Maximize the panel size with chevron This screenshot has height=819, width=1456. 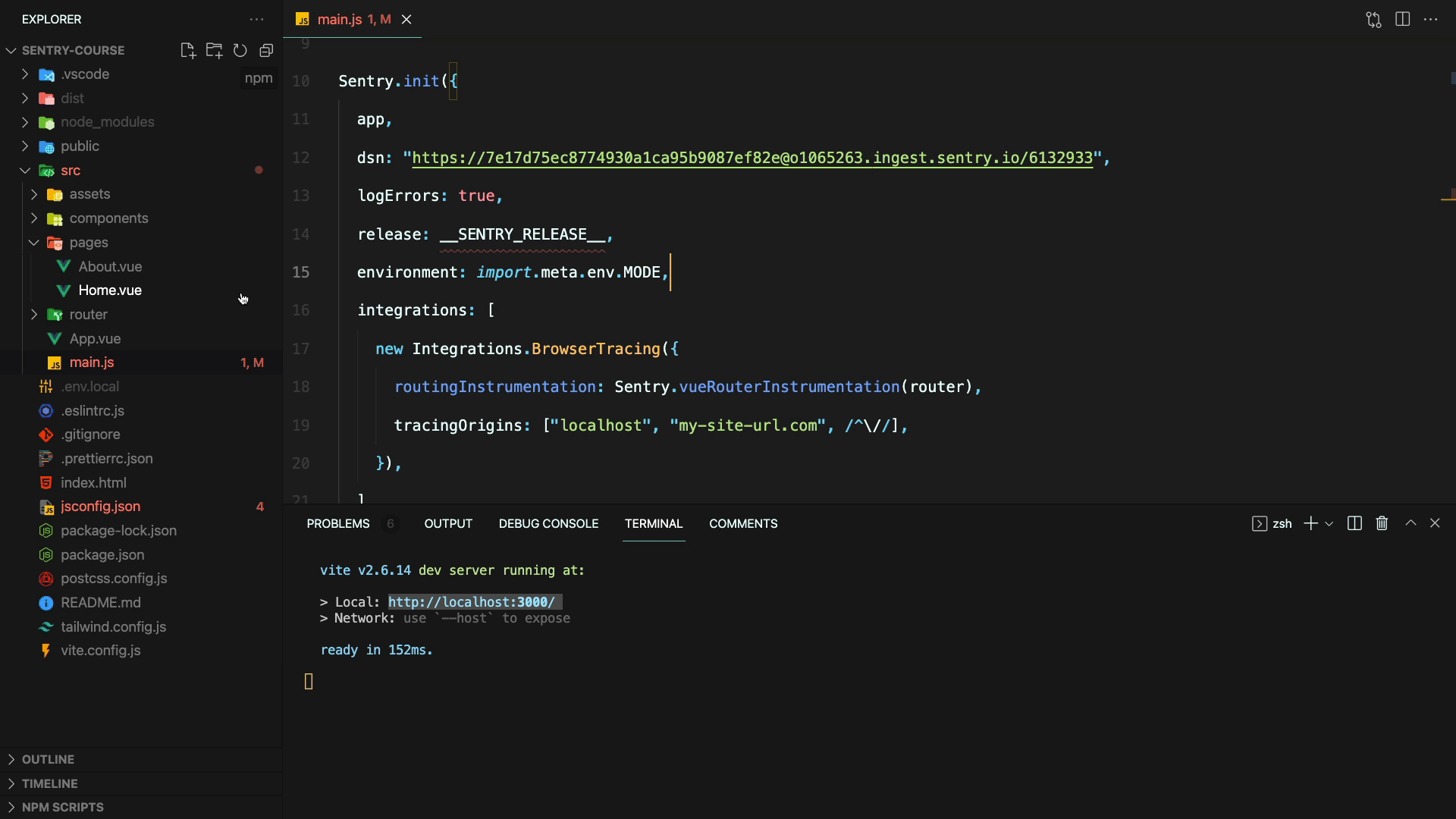[1410, 523]
